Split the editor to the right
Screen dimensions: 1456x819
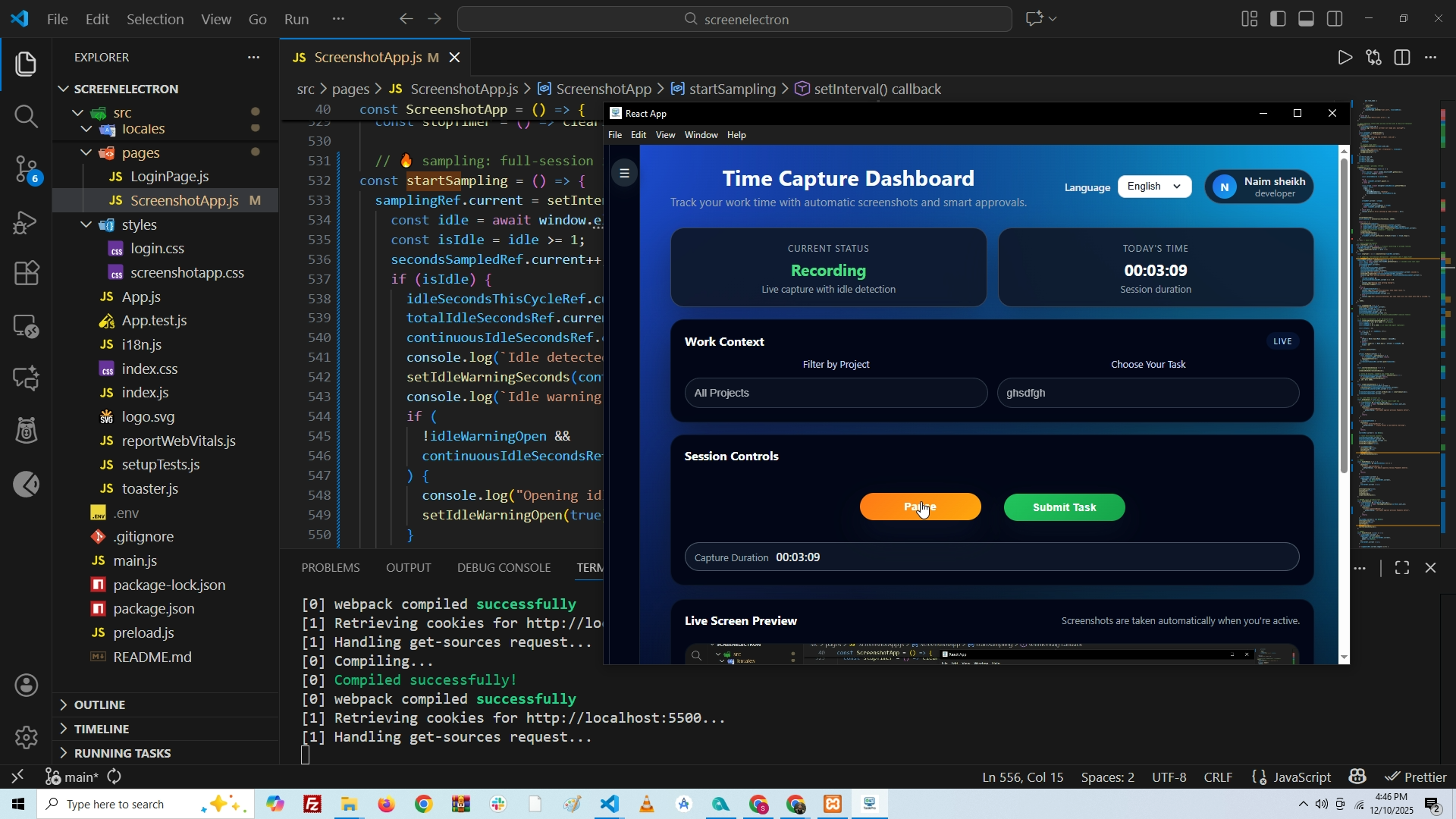pyautogui.click(x=1402, y=58)
